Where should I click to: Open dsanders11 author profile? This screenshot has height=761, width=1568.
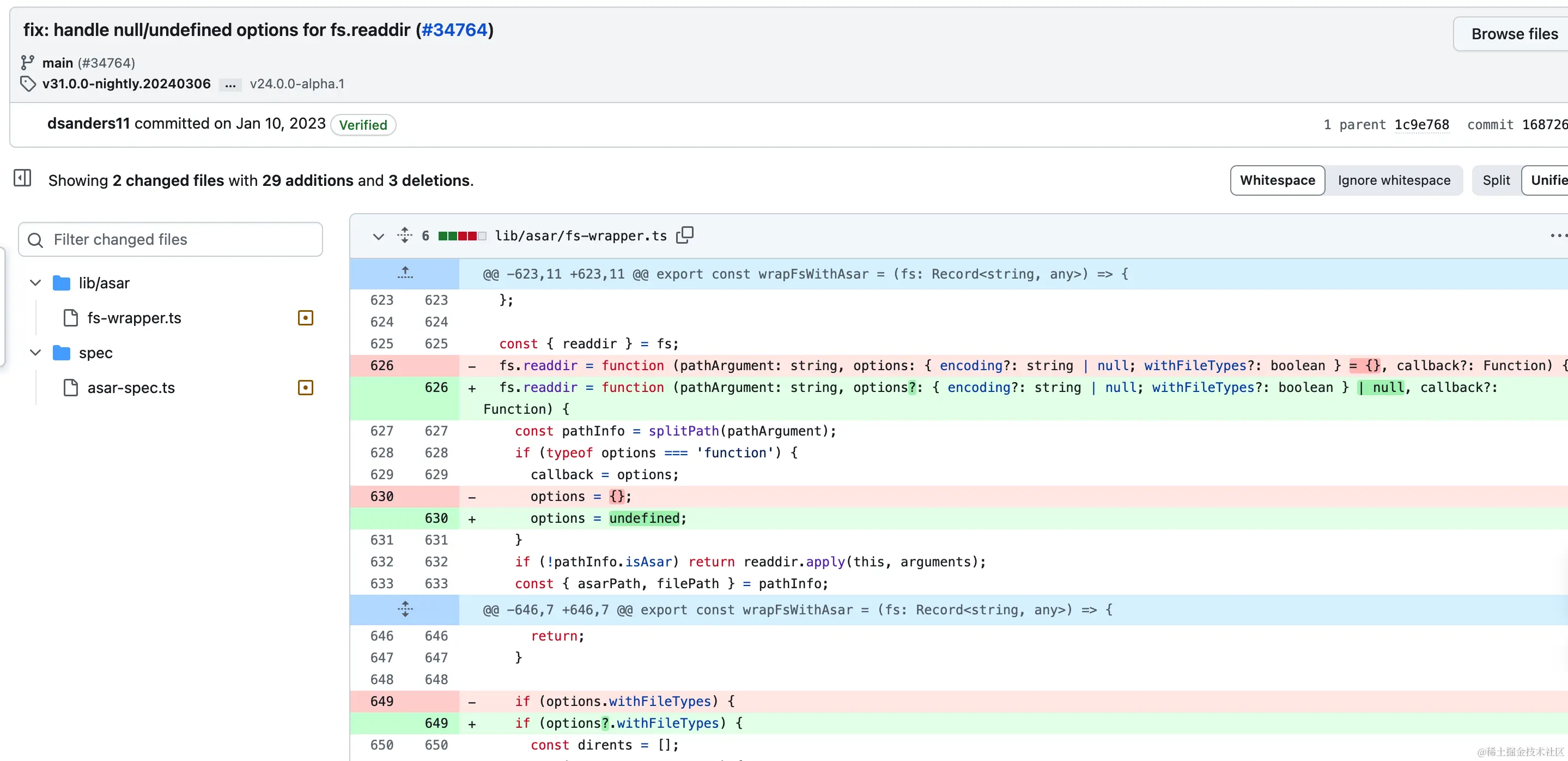tap(88, 124)
